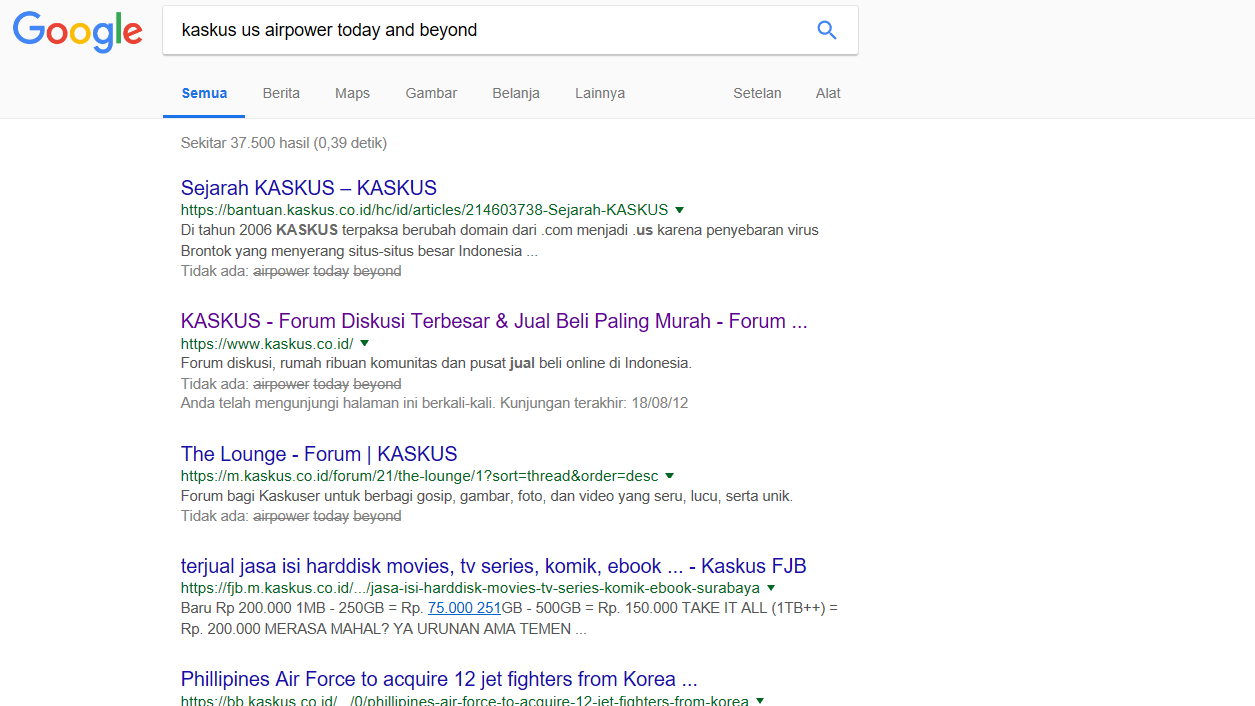
Task: Select the Semua tab
Action: 205,93
